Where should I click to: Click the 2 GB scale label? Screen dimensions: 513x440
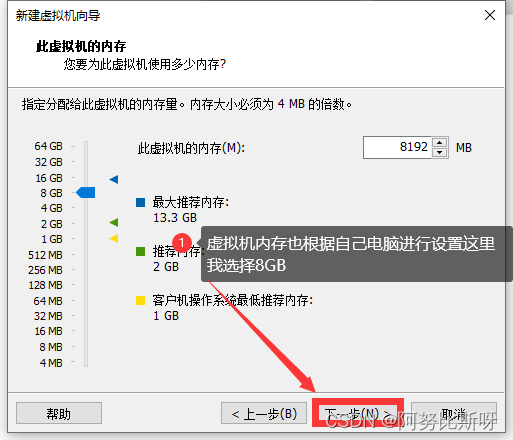51,224
